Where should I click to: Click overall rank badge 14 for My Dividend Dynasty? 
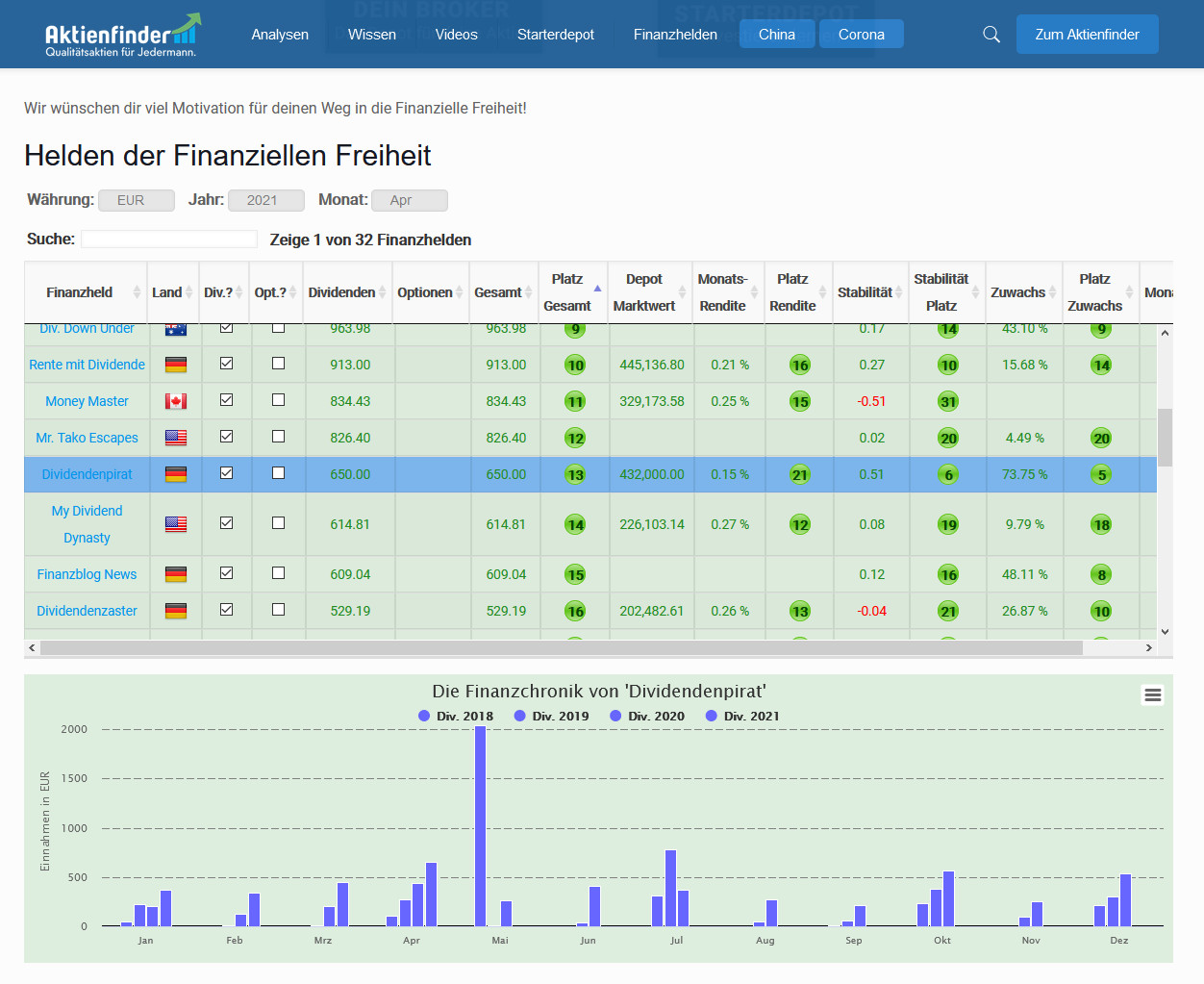[575, 524]
